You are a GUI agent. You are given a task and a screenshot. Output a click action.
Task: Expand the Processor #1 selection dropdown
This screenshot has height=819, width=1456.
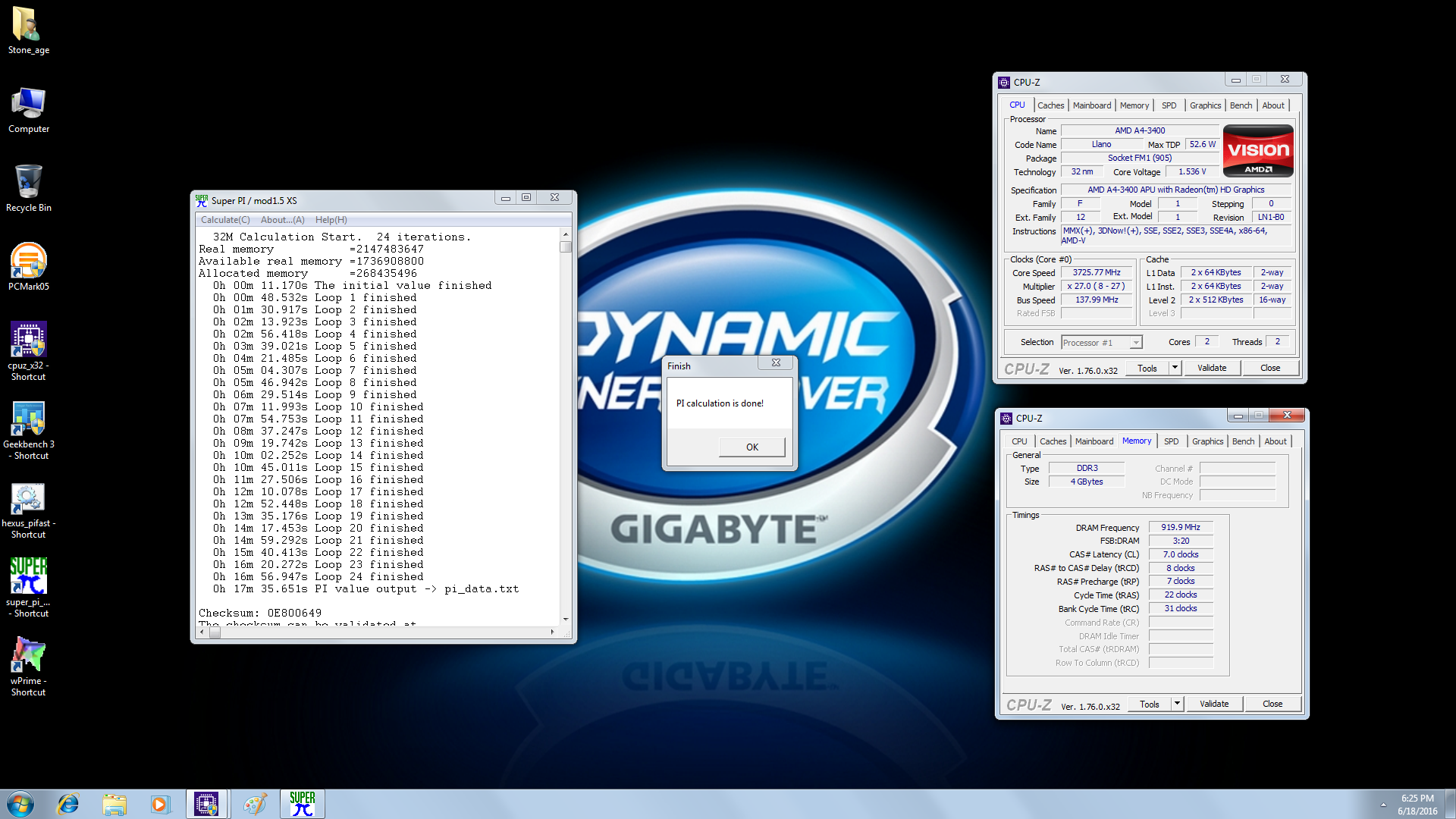(x=1136, y=343)
